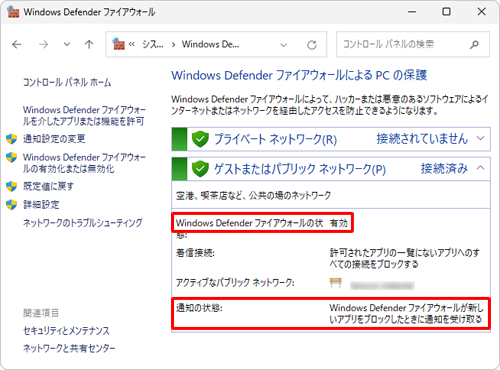Click プライベート ネットワーク(R) heading
This screenshot has height=370, width=500.
coord(275,139)
